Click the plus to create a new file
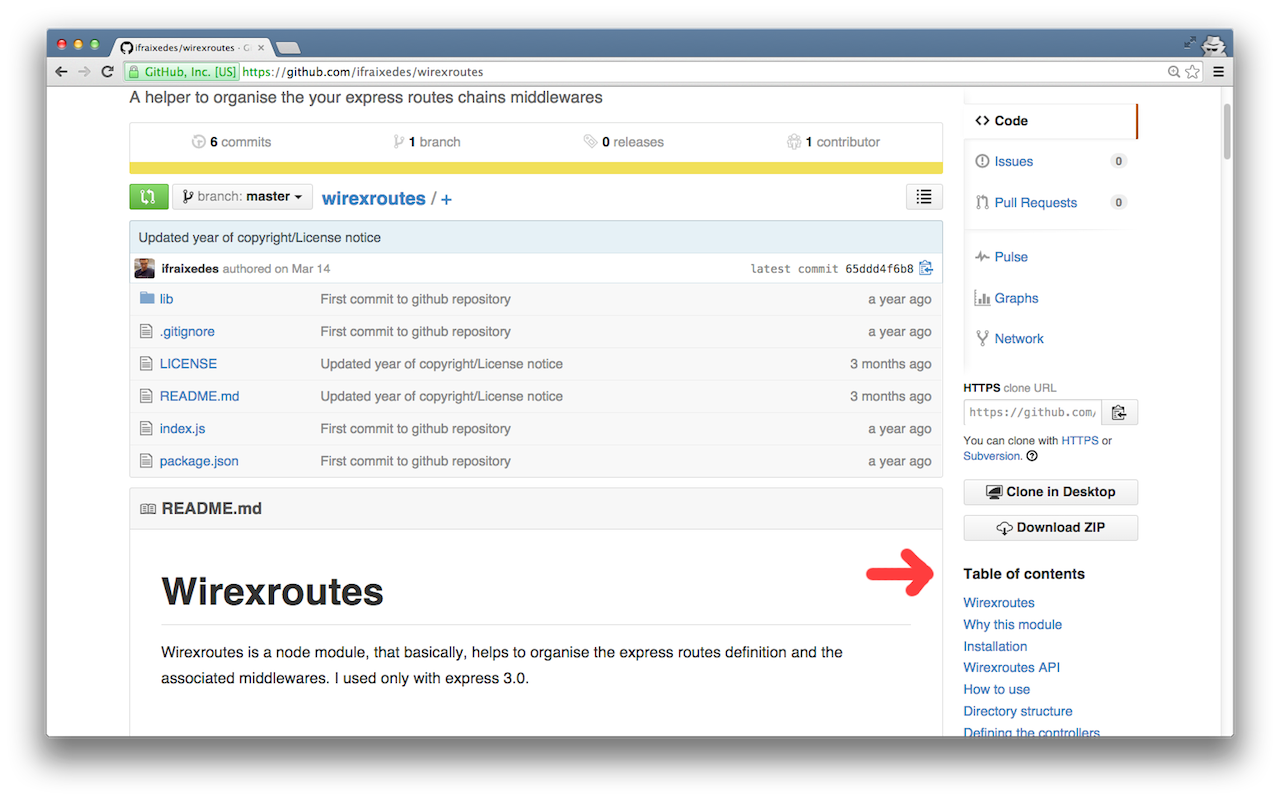The height and width of the screenshot is (800, 1280). (446, 199)
